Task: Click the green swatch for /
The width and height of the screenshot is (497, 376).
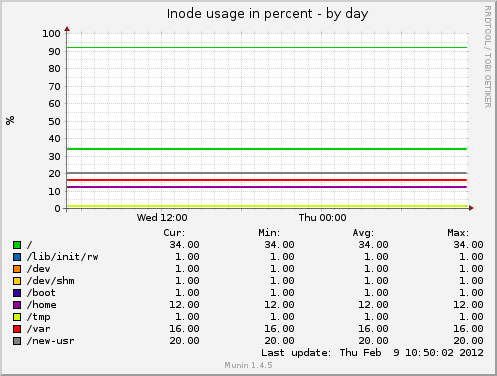Action: point(17,245)
